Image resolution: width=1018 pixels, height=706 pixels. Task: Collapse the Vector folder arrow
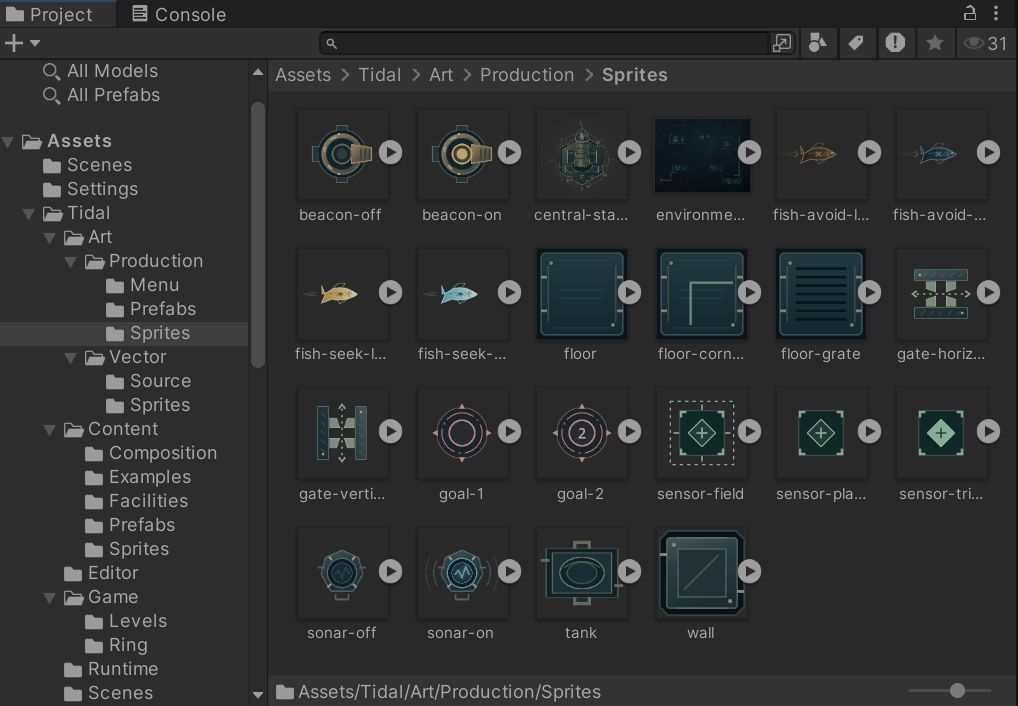point(71,357)
